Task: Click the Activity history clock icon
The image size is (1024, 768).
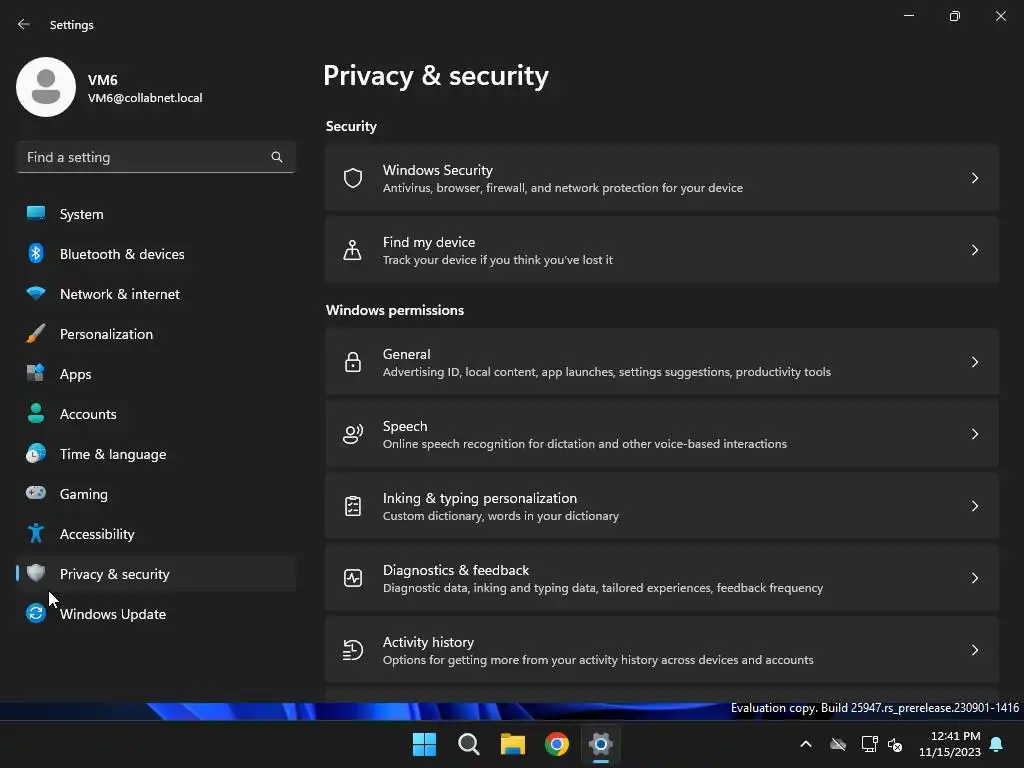Action: click(x=353, y=650)
